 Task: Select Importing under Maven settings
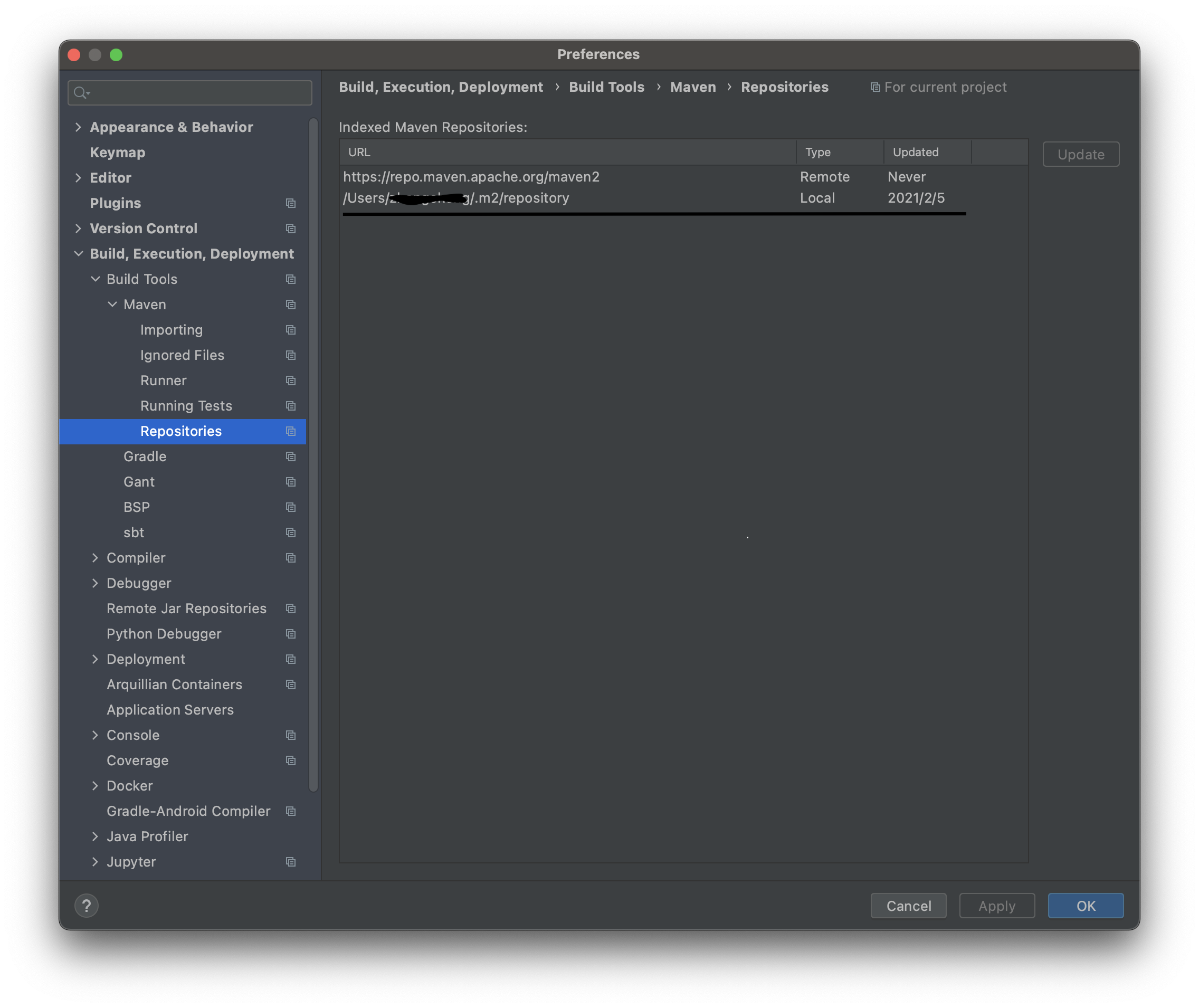pyautogui.click(x=172, y=330)
